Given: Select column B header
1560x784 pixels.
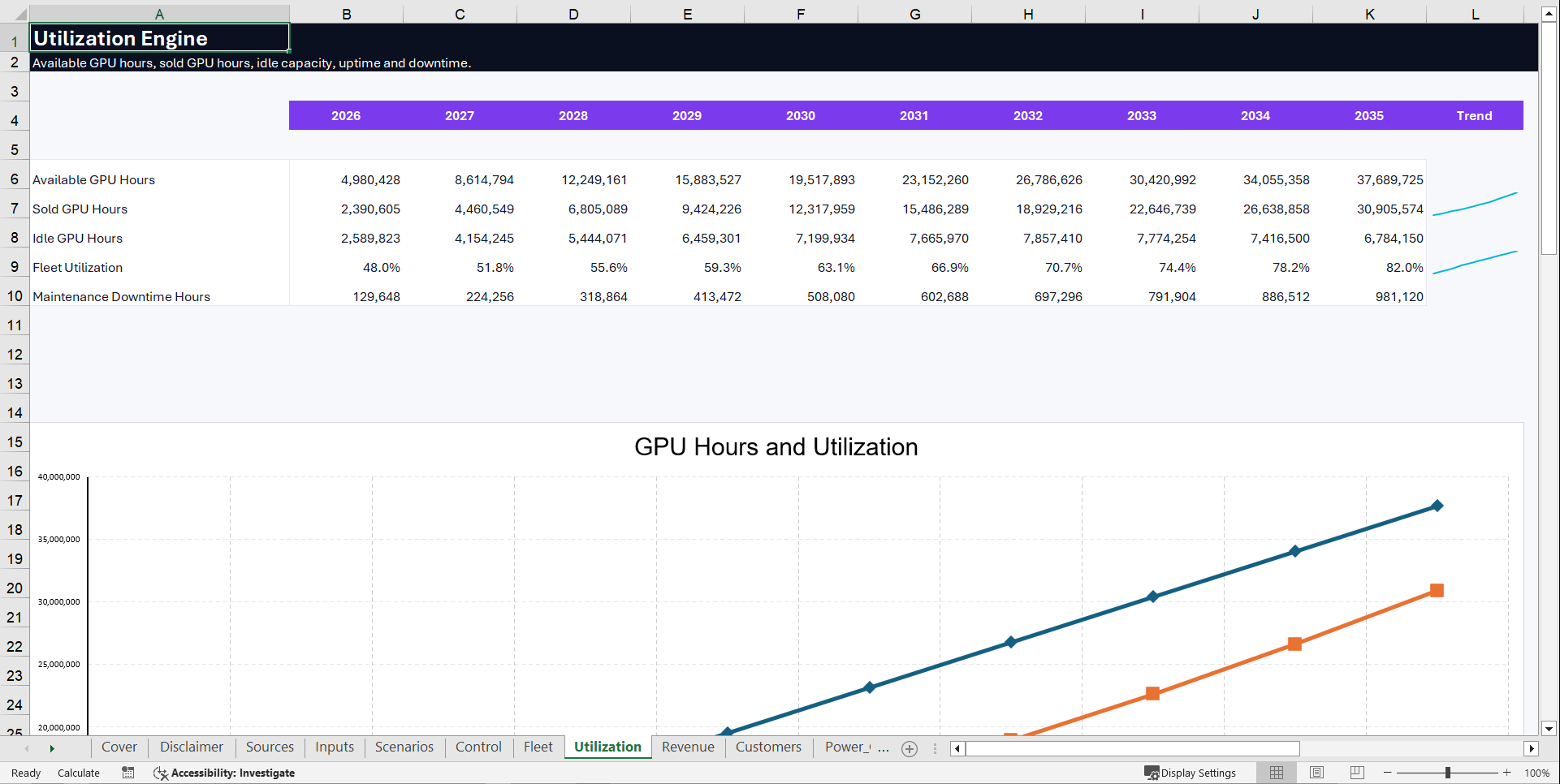Looking at the screenshot, I should point(347,14).
